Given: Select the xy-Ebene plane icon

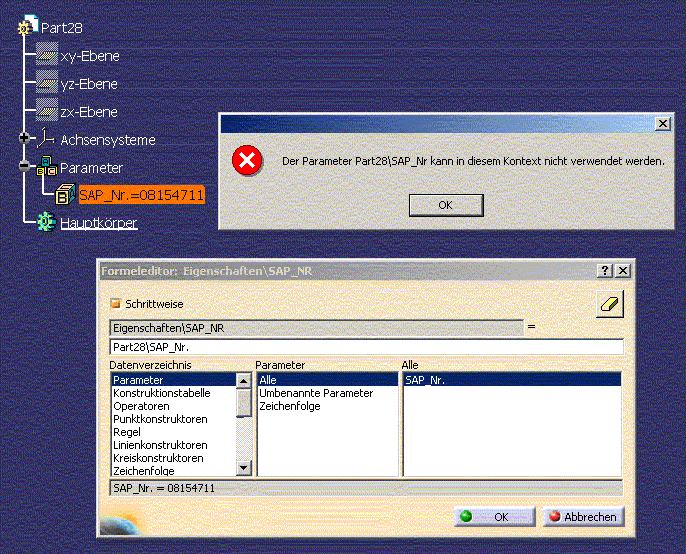Looking at the screenshot, I should coord(47,54).
